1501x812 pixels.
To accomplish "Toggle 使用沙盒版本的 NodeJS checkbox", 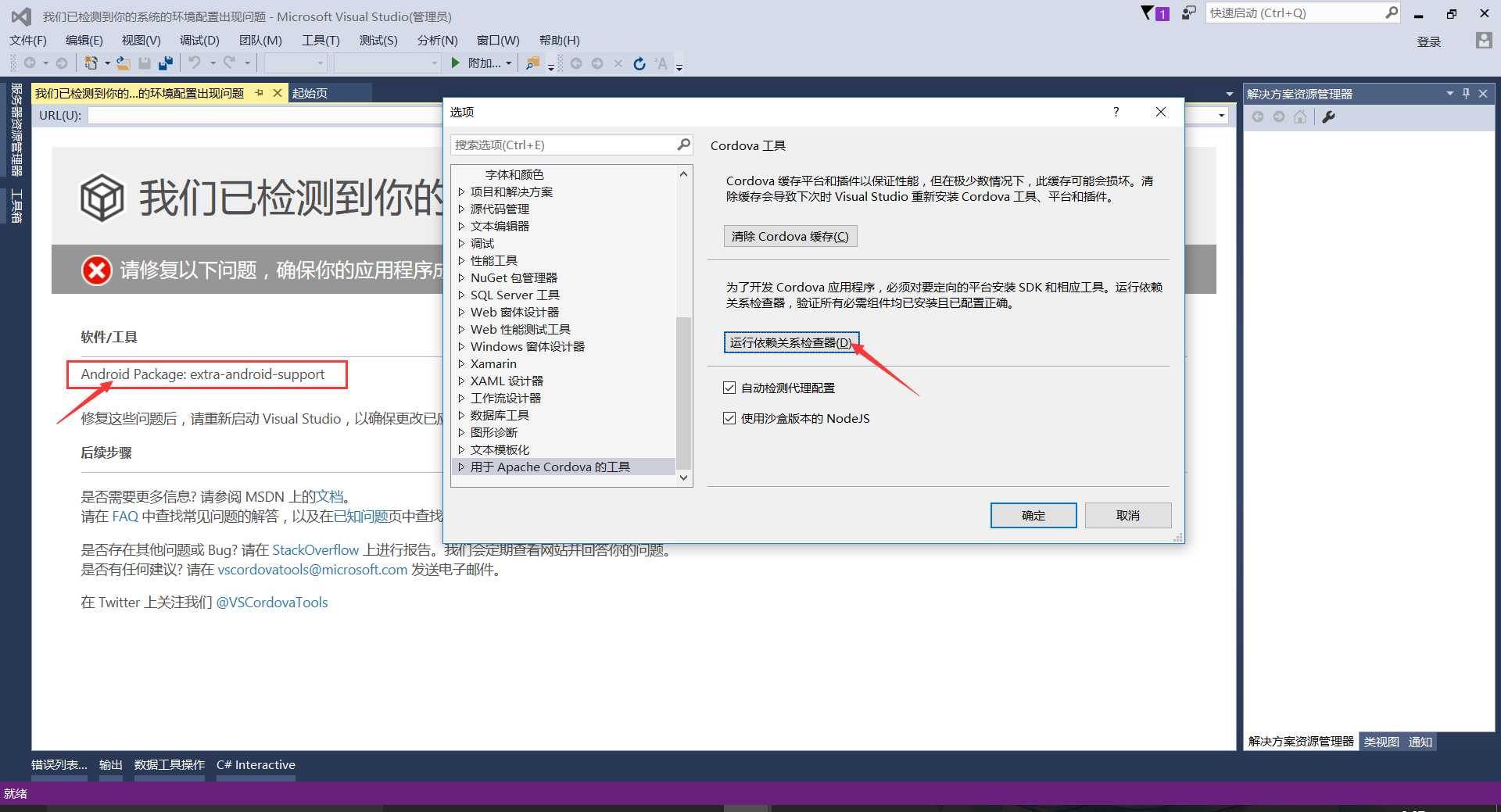I will click(729, 418).
